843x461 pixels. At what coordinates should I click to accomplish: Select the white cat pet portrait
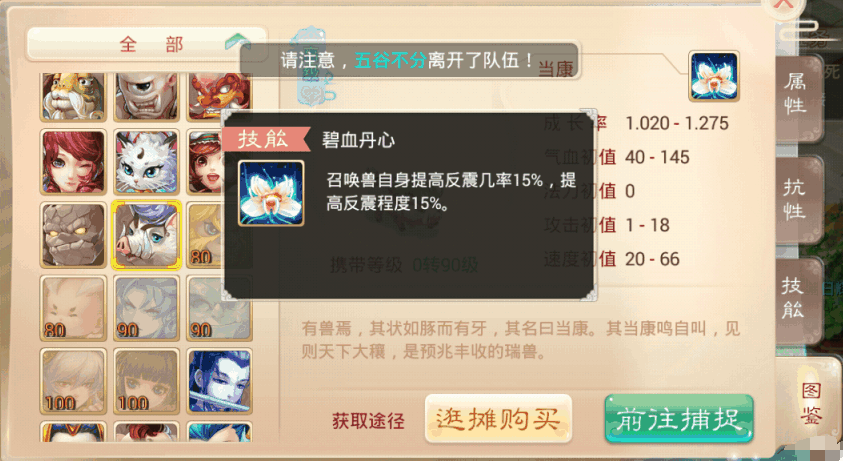point(146,162)
